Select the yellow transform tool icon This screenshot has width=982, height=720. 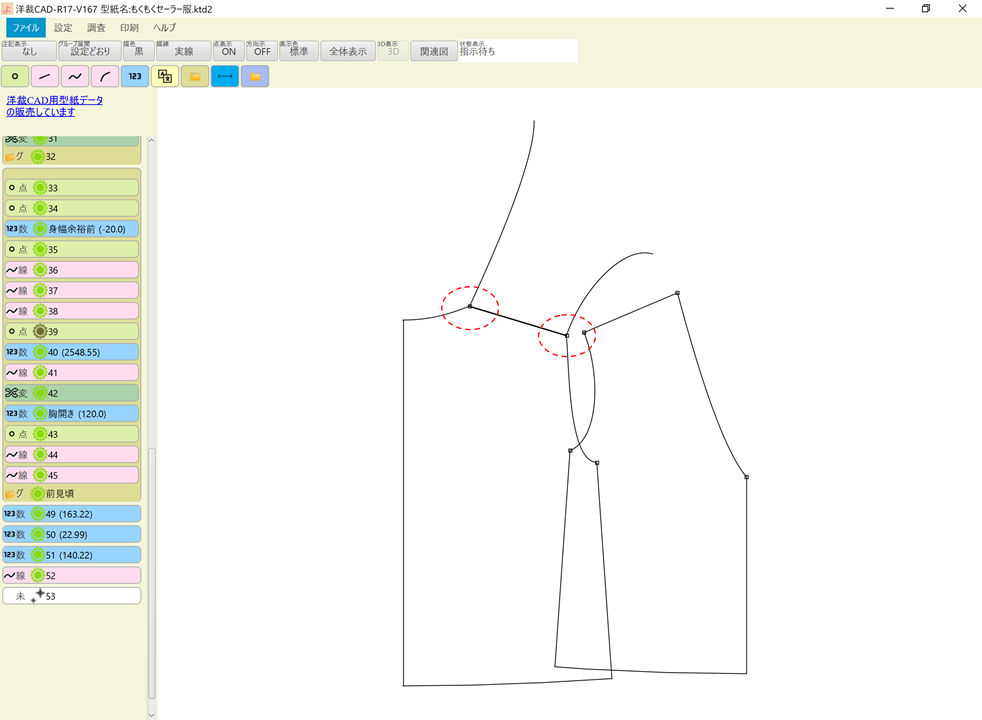tap(165, 76)
